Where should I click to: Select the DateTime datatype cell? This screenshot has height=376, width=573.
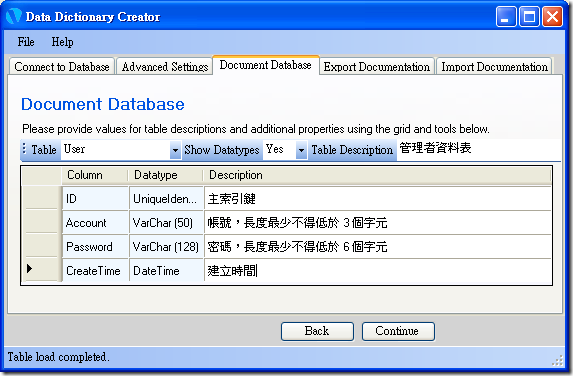point(166,270)
